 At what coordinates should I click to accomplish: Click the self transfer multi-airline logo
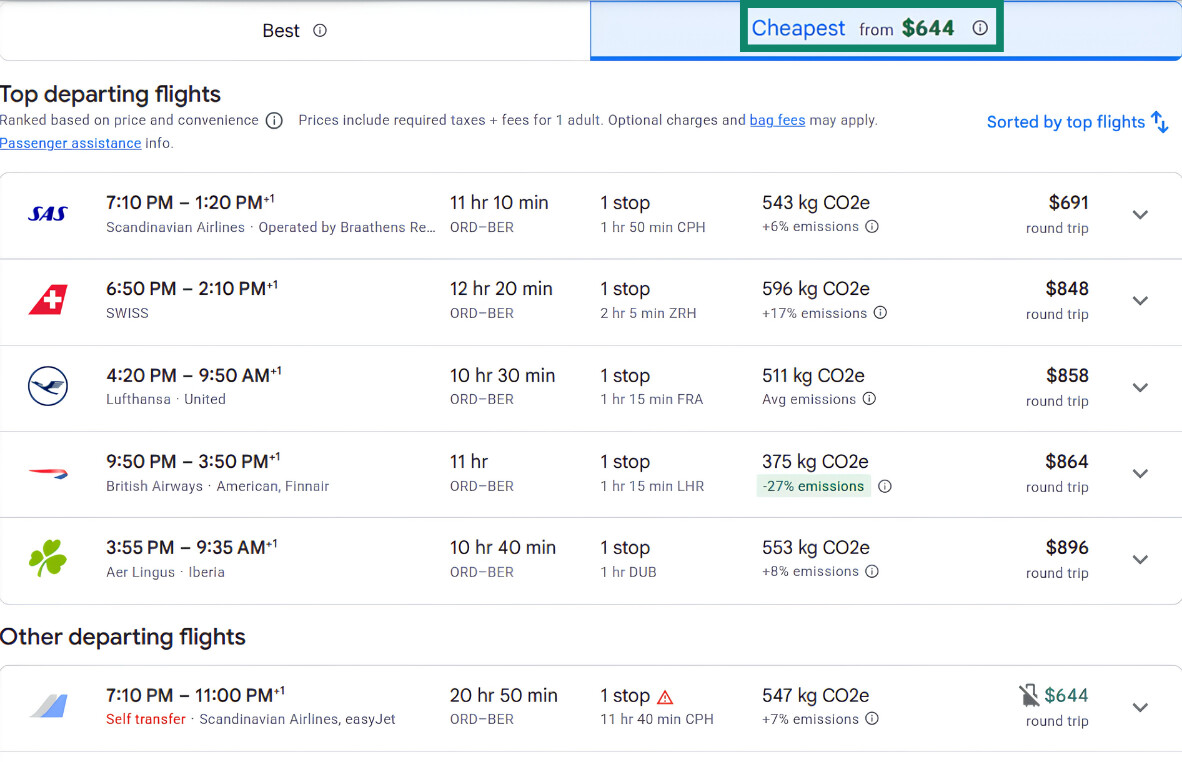click(49, 706)
